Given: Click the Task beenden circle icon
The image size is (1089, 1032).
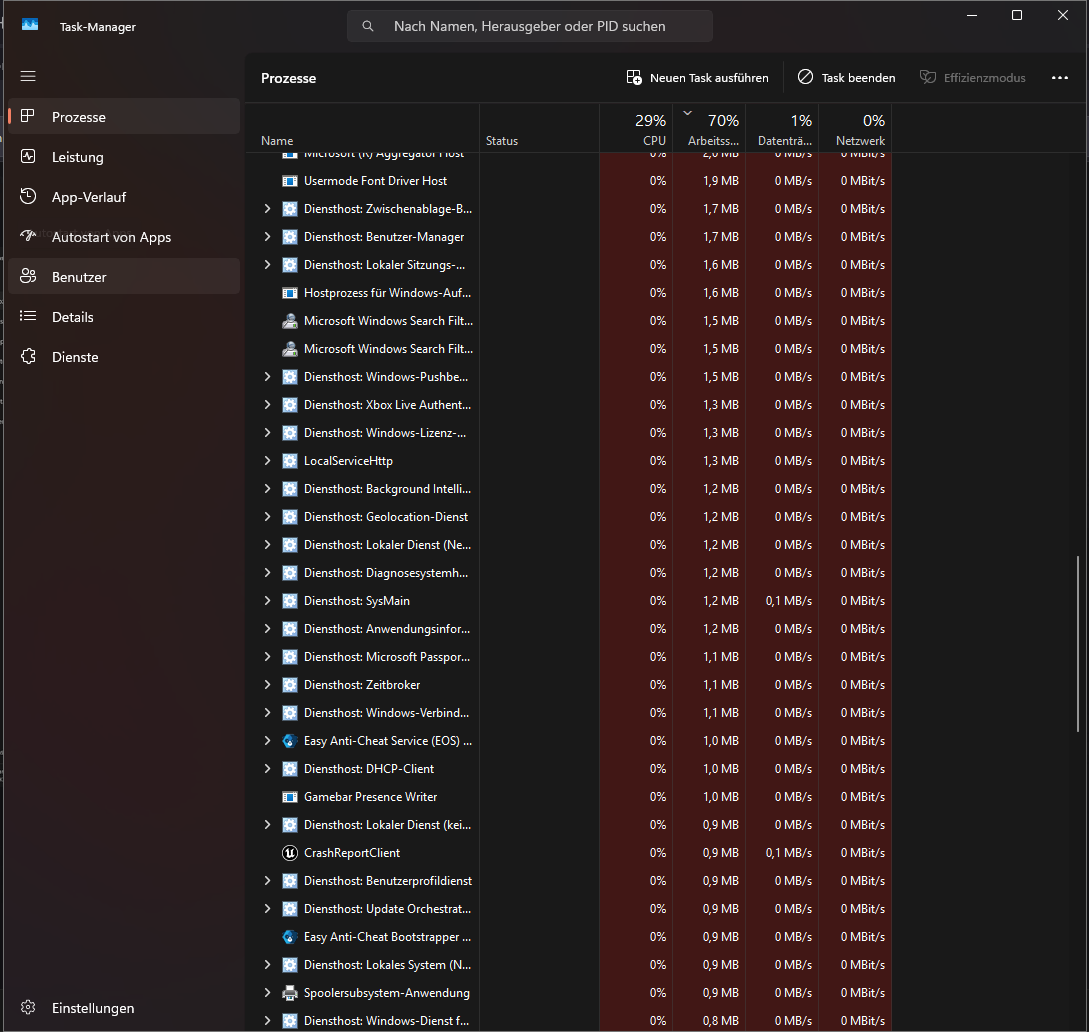Looking at the screenshot, I should point(805,77).
